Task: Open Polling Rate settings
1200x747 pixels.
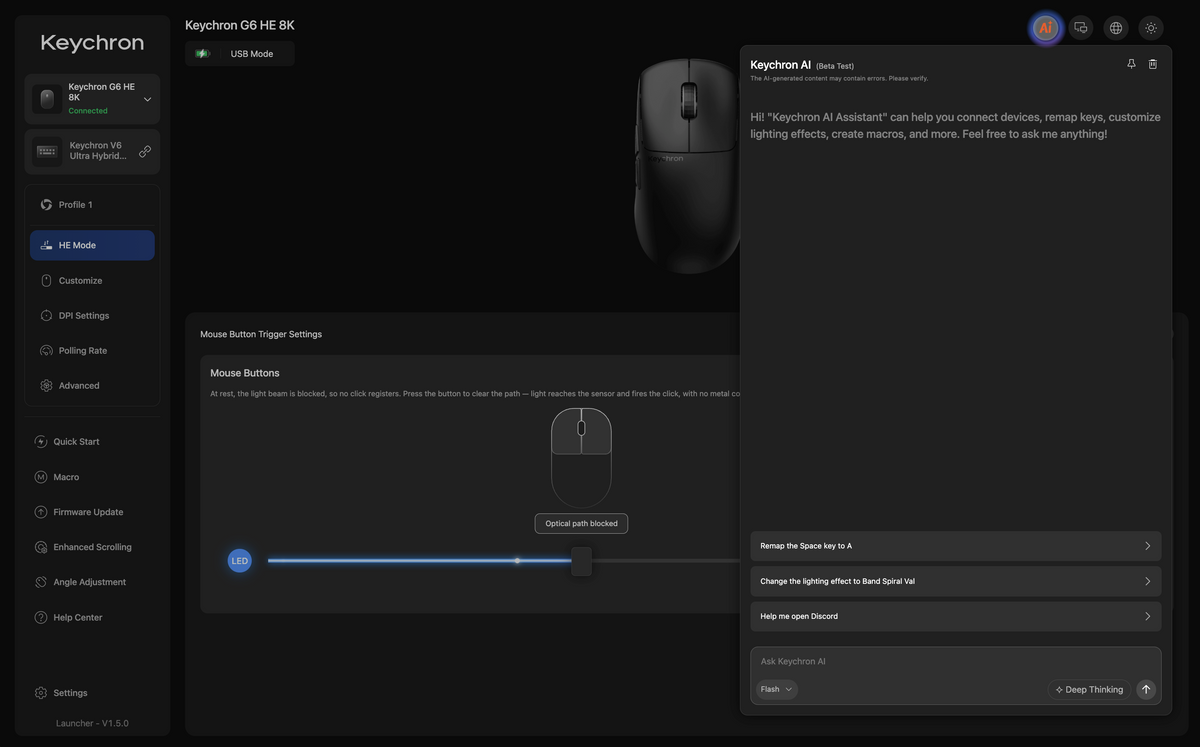Action: click(92, 351)
